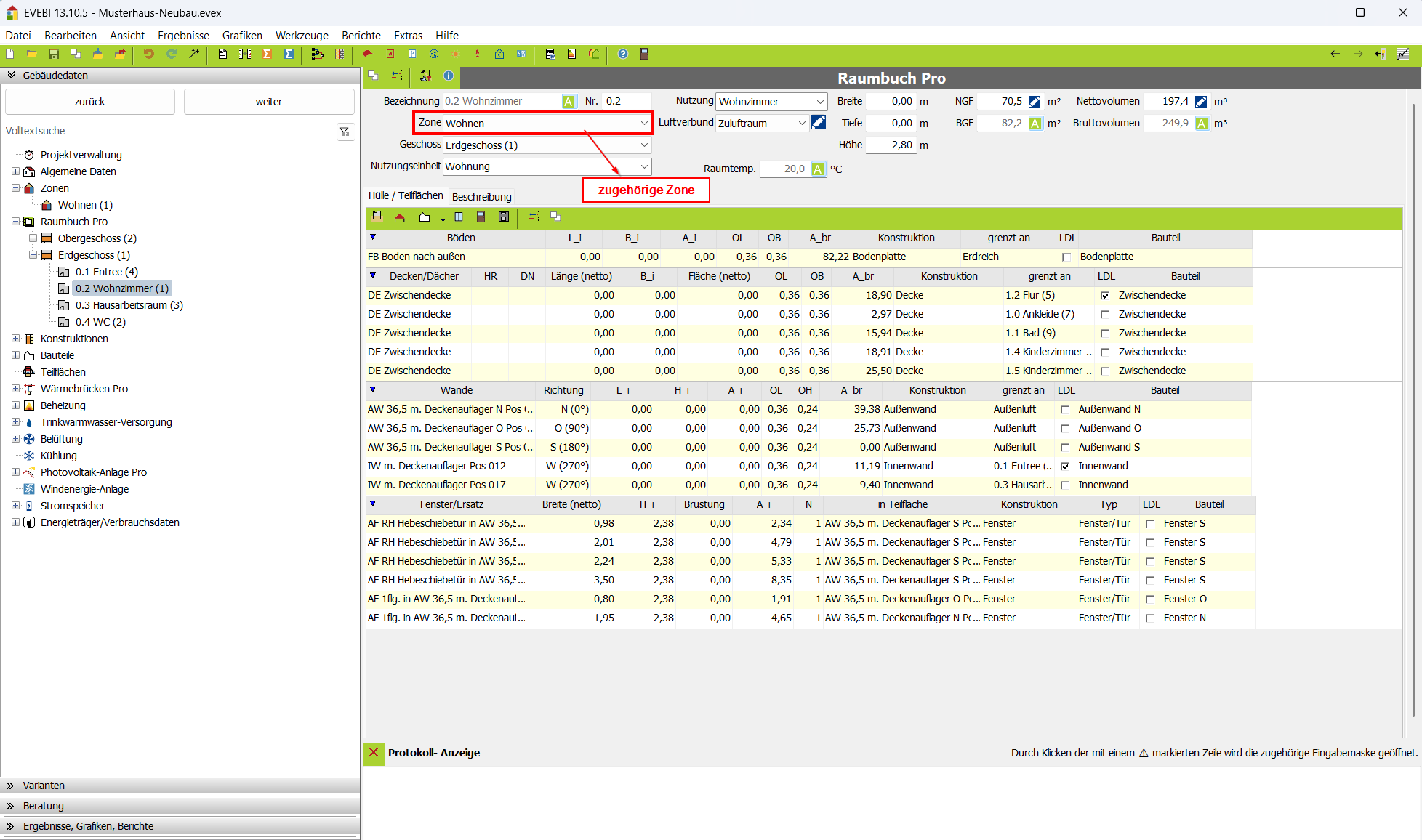The width and height of the screenshot is (1422, 840).
Task: Click the blue help question mark icon
Action: point(623,54)
